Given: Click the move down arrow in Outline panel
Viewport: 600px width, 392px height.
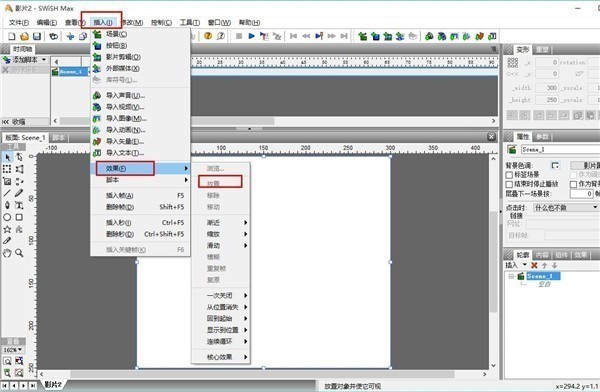Looking at the screenshot, I should pos(554,265).
